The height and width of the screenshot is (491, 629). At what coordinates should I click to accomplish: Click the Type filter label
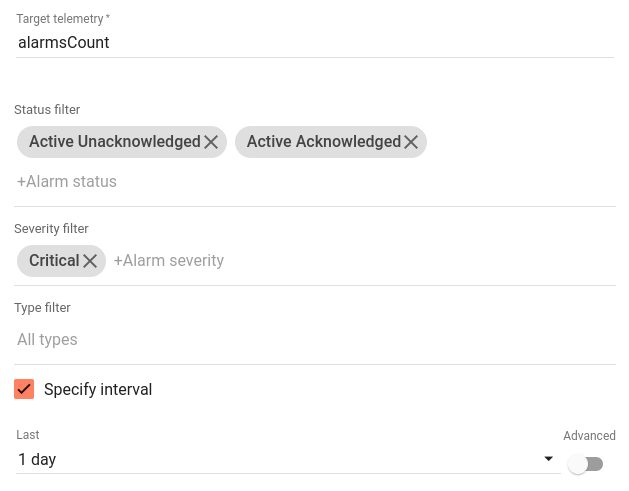tap(42, 308)
